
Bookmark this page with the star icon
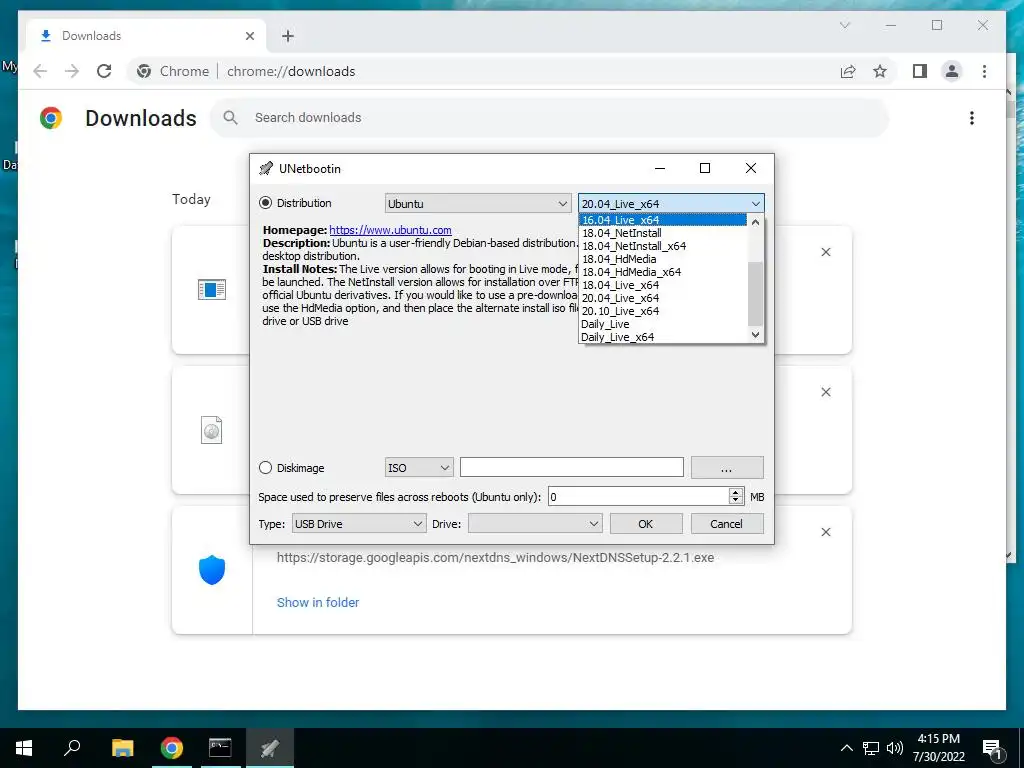pyautogui.click(x=880, y=71)
